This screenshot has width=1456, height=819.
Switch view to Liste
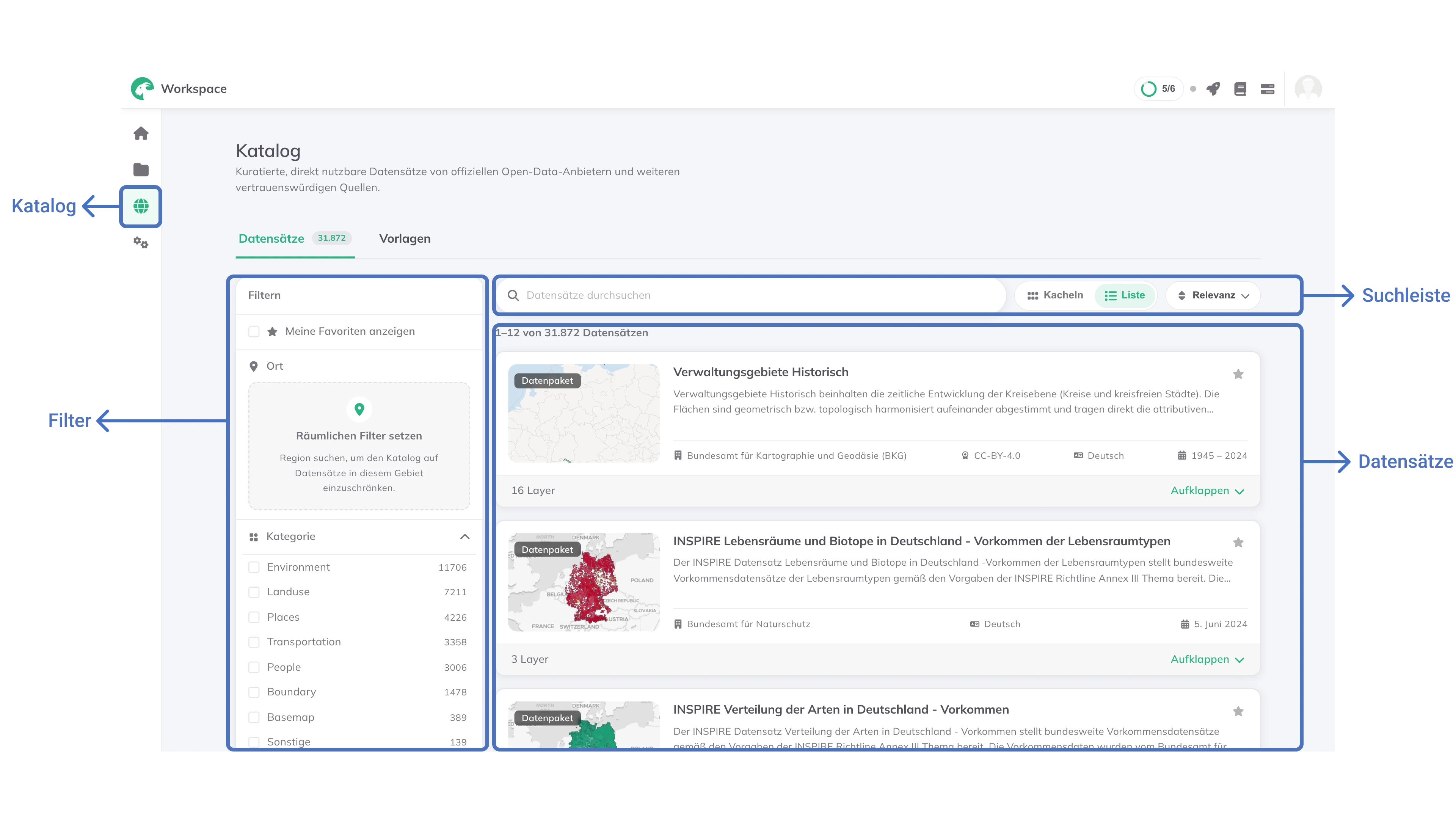[1125, 296]
